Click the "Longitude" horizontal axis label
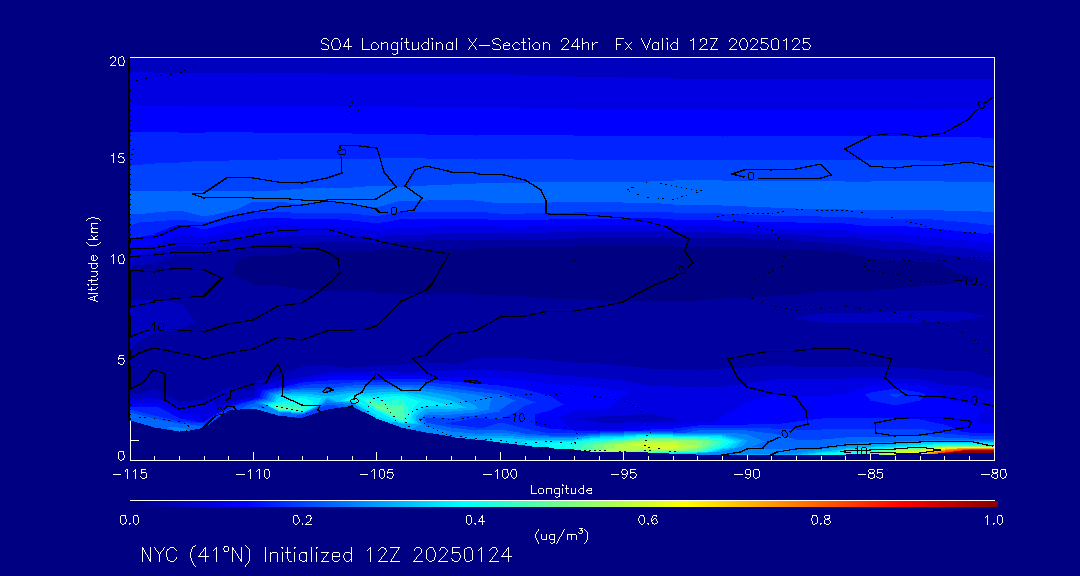The width and height of the screenshot is (1080, 576). 561,491
